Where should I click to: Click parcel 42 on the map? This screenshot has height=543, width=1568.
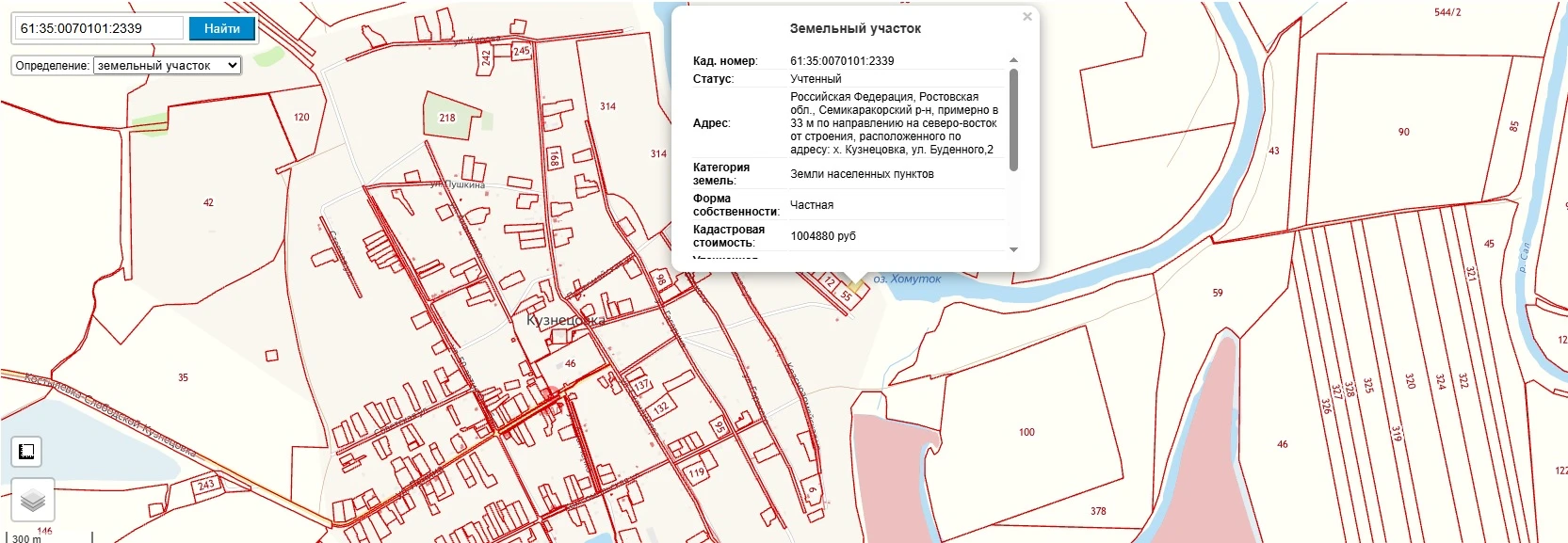click(208, 202)
